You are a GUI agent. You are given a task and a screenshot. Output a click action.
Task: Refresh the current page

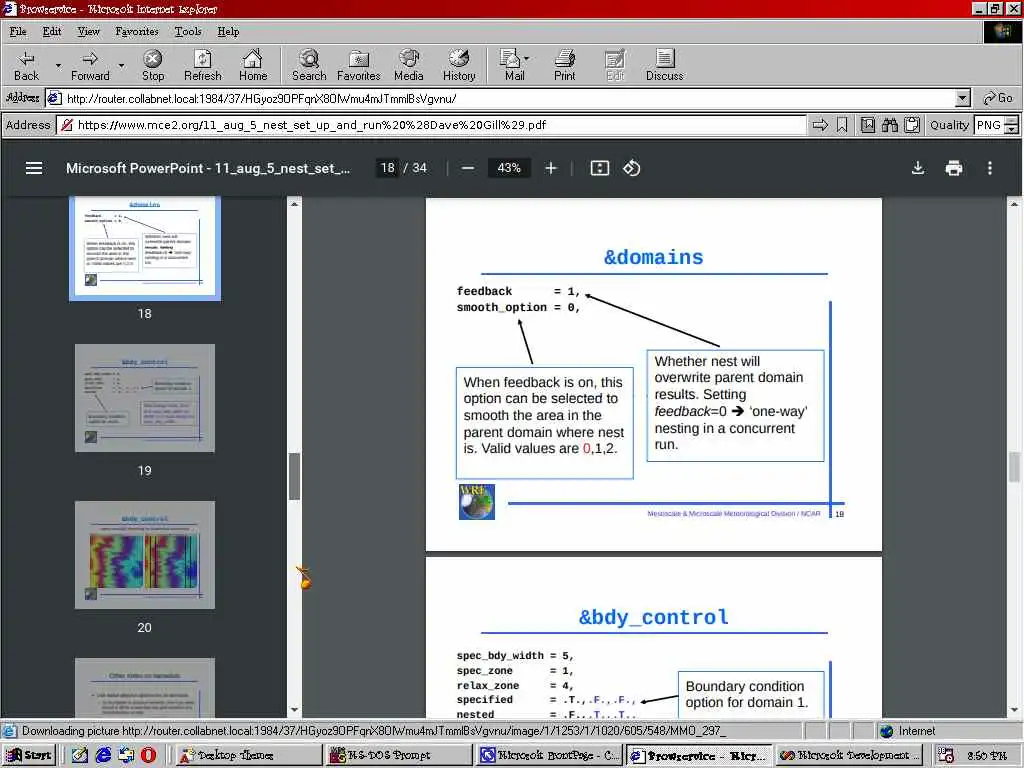(x=202, y=65)
